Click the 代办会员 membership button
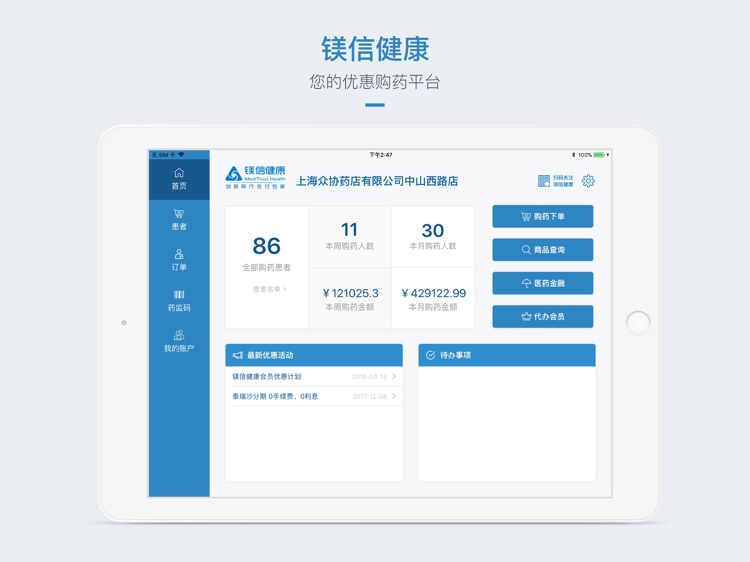Screen dimensions: 750x562 (542, 317)
